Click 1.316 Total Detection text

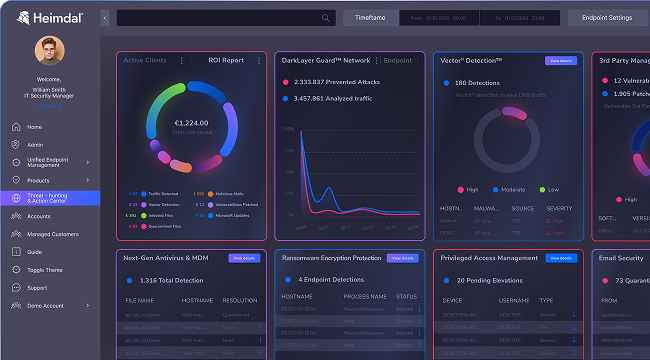[x=172, y=280]
